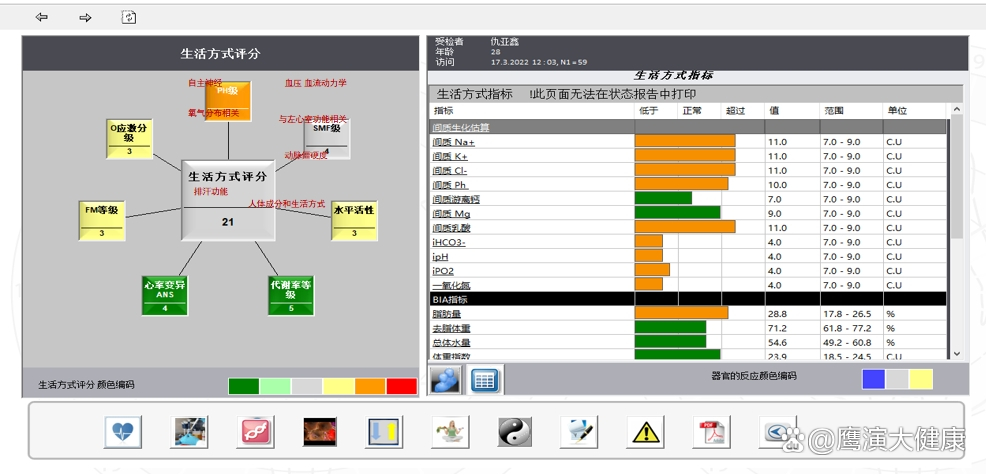Click the 排汗功能 red label
Viewport: 986px width, 475px height.
click(x=211, y=191)
